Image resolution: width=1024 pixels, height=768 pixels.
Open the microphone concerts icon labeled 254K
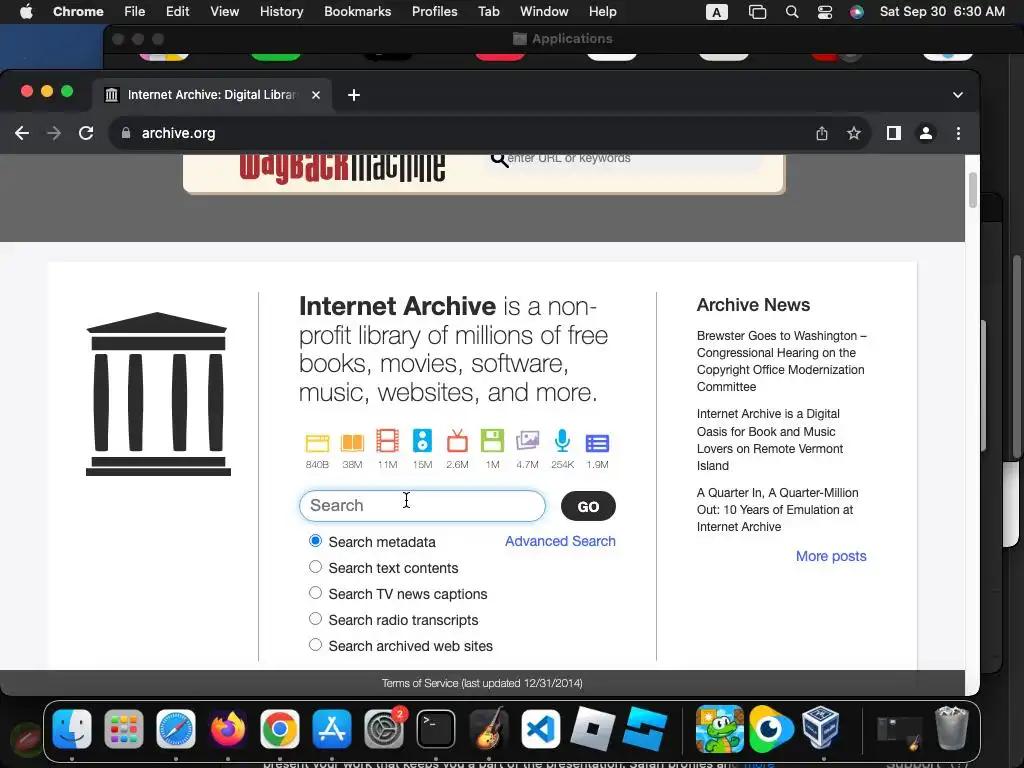click(562, 441)
